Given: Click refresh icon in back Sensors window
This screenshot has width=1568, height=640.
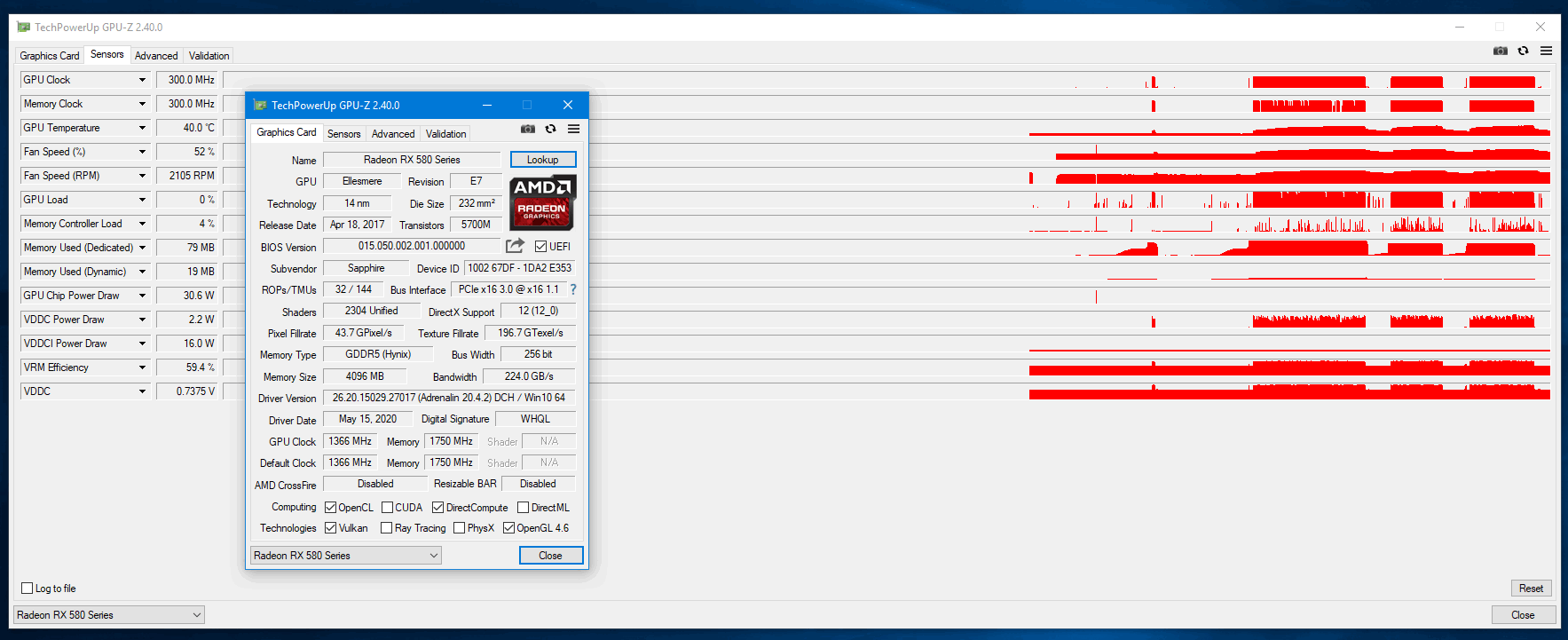Looking at the screenshot, I should point(1524,51).
